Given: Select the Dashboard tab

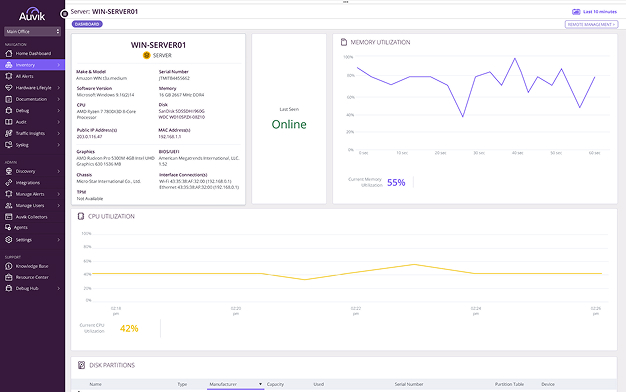Looking at the screenshot, I should [x=87, y=24].
